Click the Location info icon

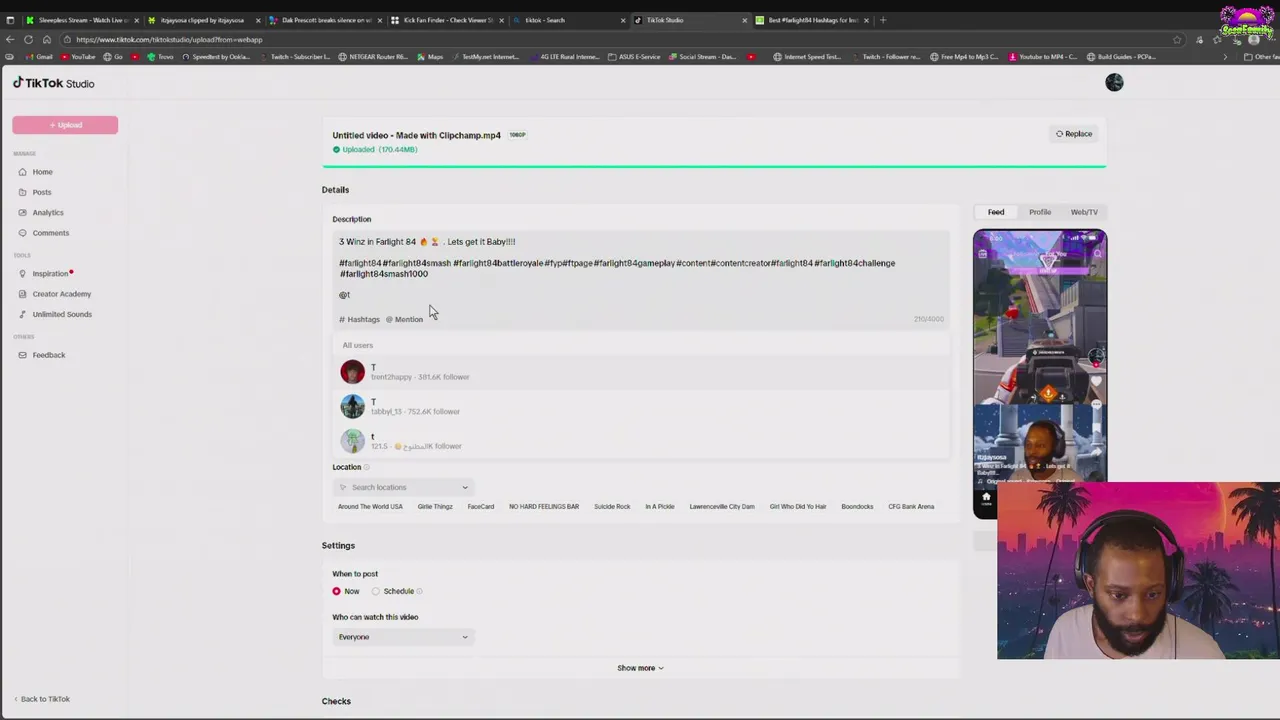click(x=367, y=467)
